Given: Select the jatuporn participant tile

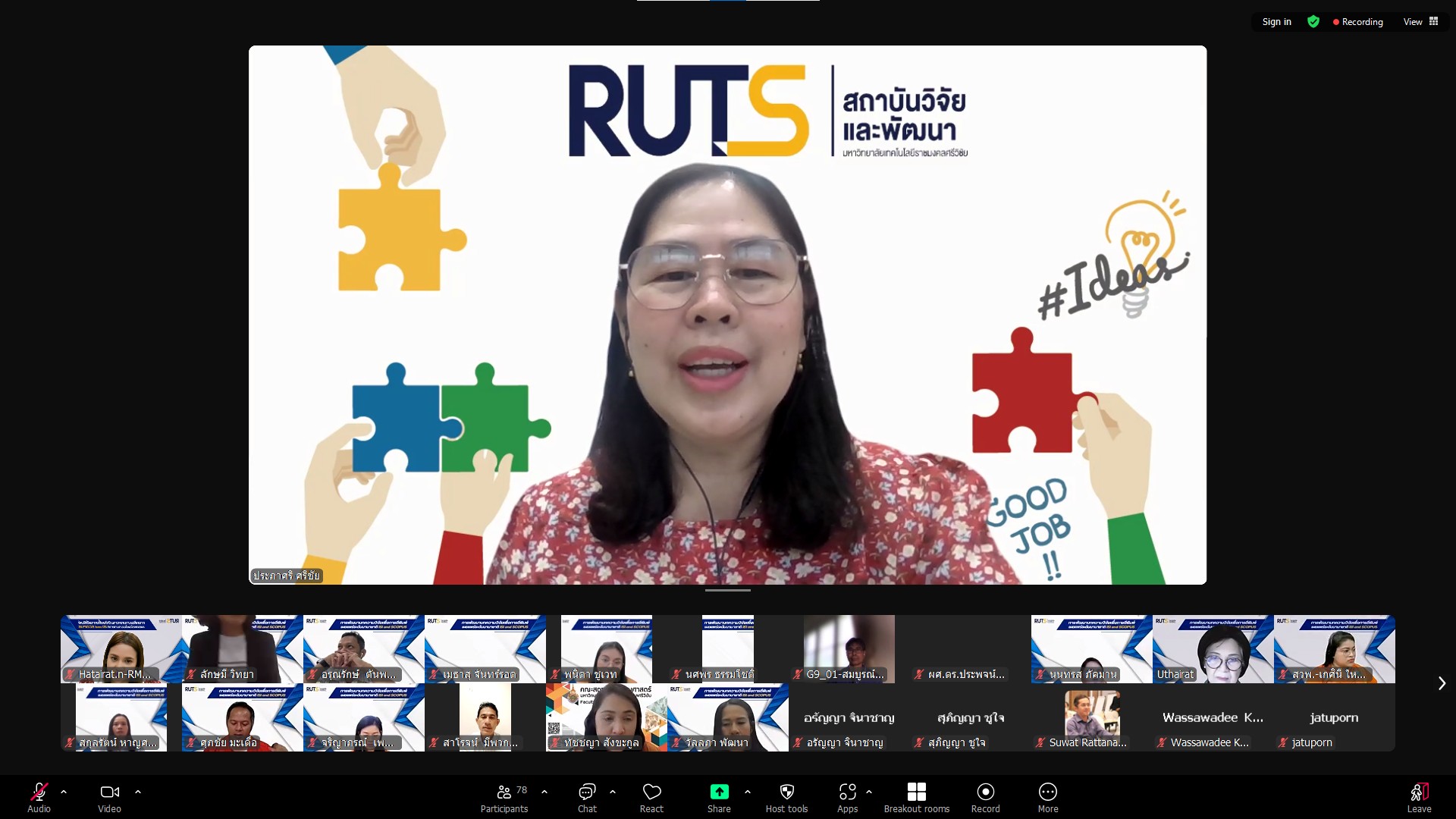Looking at the screenshot, I should tap(1335, 717).
